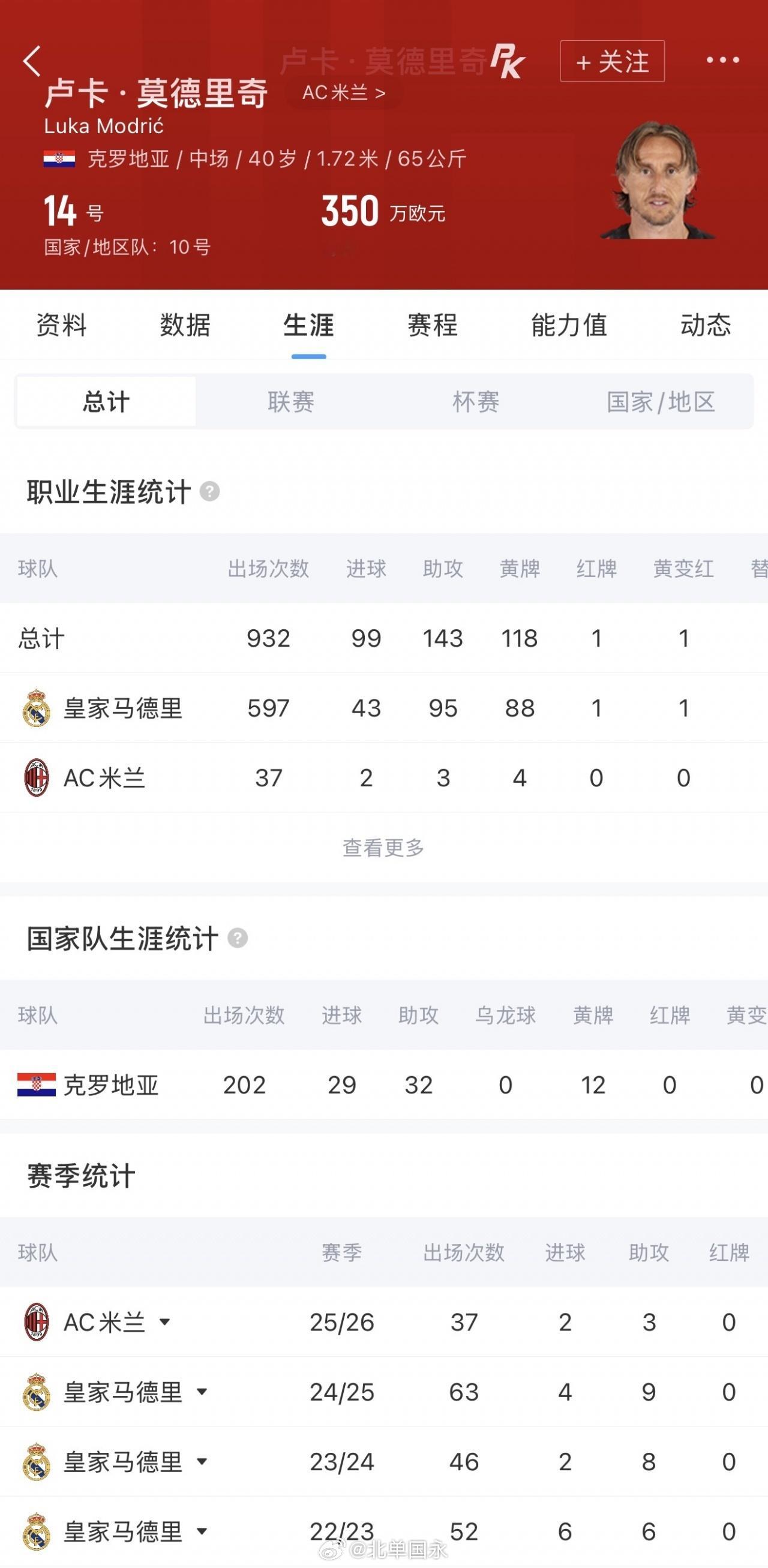Screen dimensions: 768x1568
Task: Tap Croatia flag in national team row
Action: coord(37,1085)
